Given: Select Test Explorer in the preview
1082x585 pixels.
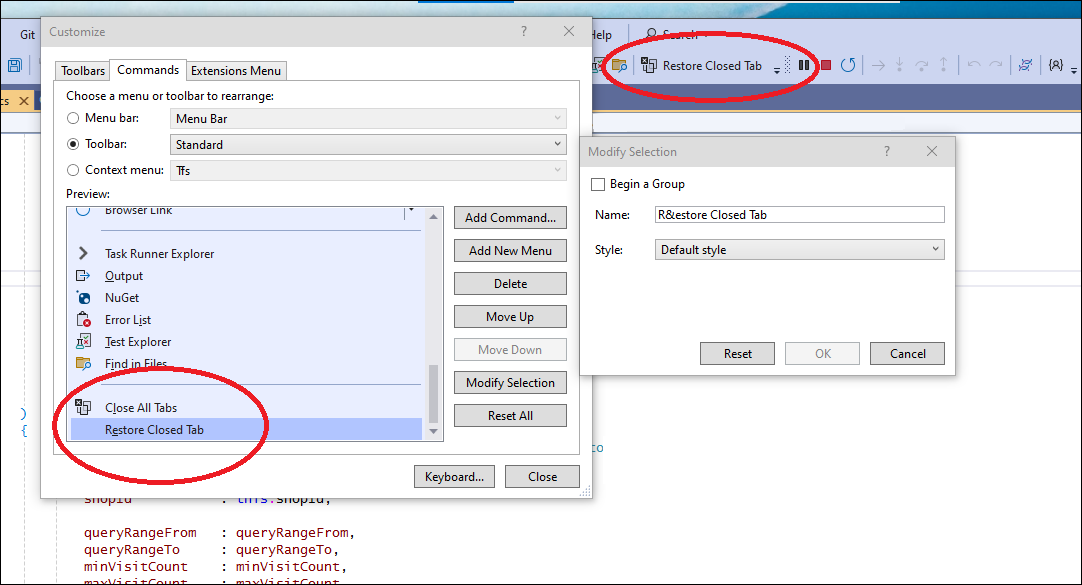Looking at the screenshot, I should pos(137,341).
